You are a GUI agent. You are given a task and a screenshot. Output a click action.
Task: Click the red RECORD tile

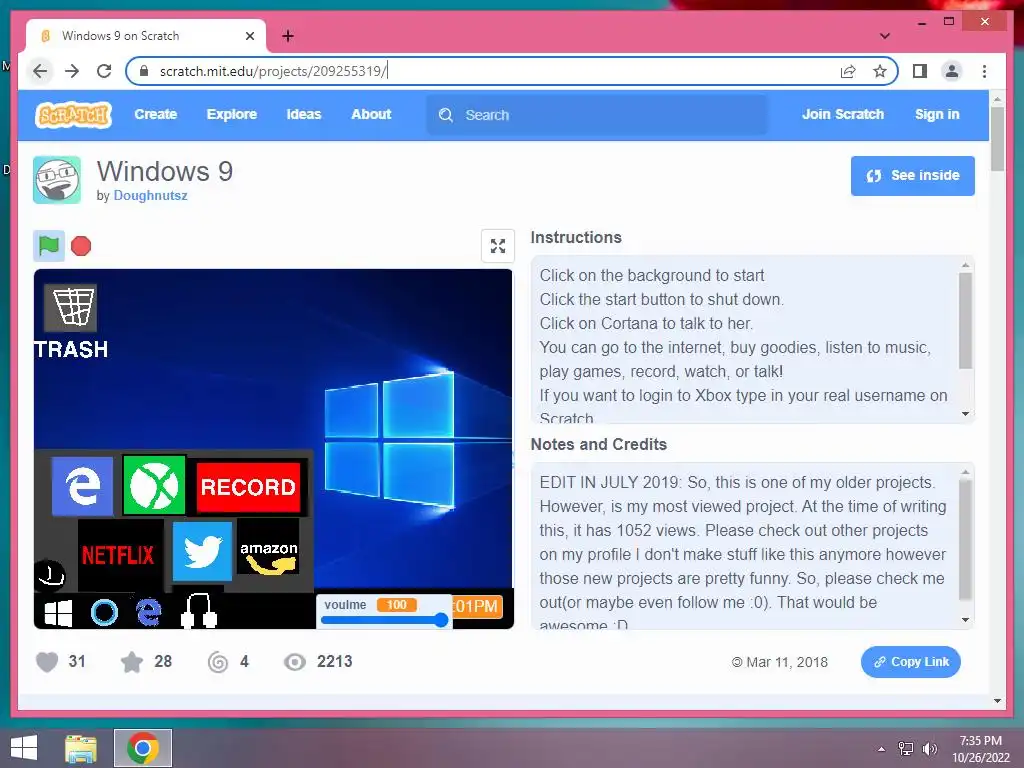[x=248, y=487]
